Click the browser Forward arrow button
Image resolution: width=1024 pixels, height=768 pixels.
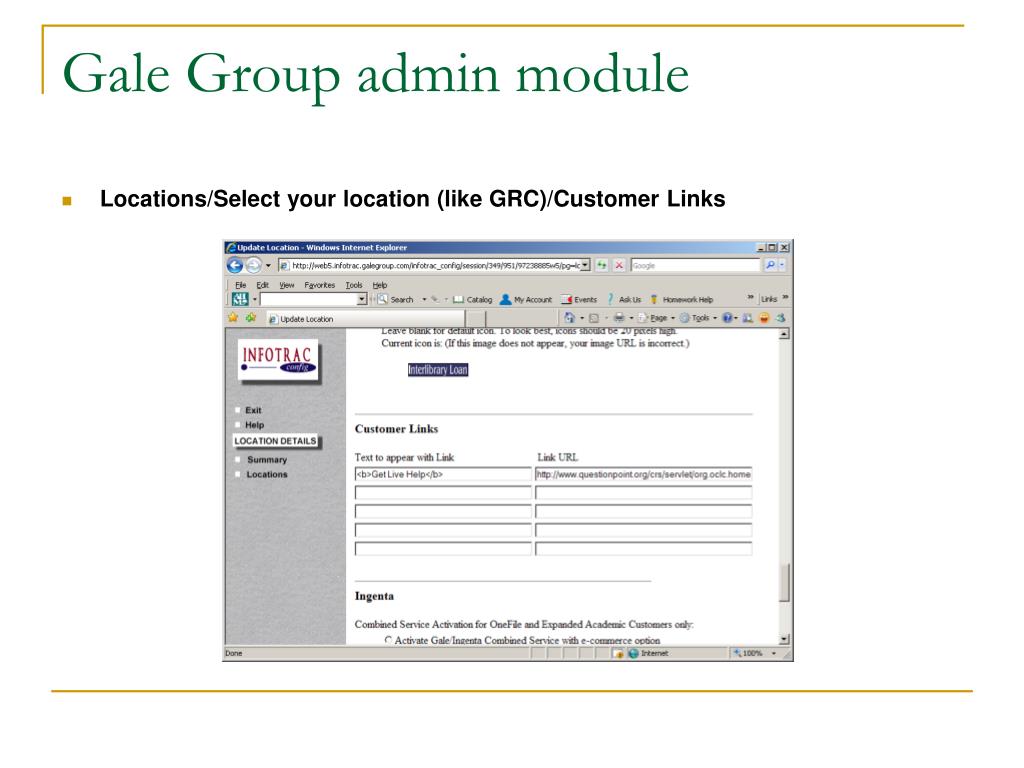(x=253, y=265)
